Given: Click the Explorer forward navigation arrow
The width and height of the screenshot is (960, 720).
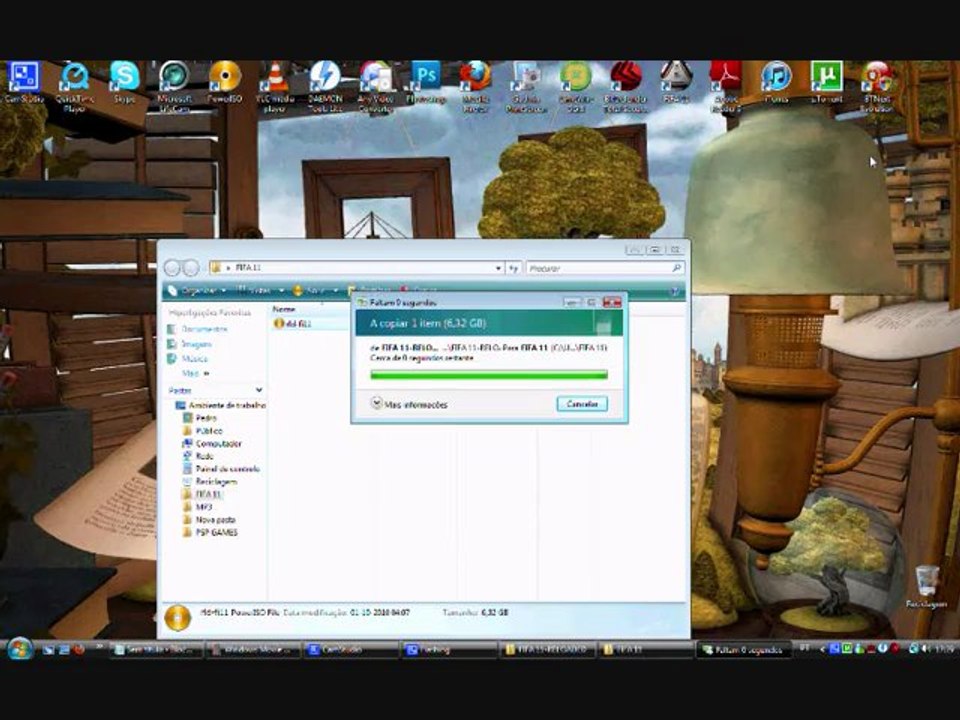Looking at the screenshot, I should tap(191, 268).
